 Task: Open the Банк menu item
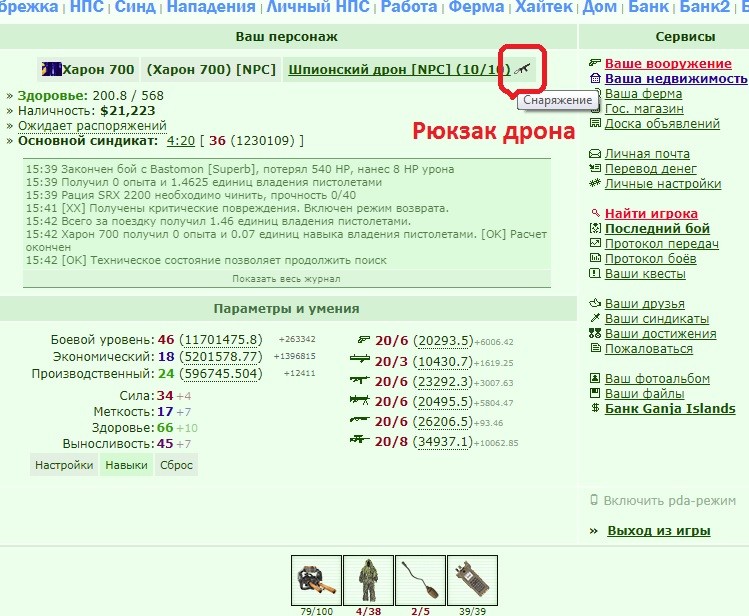click(x=648, y=7)
